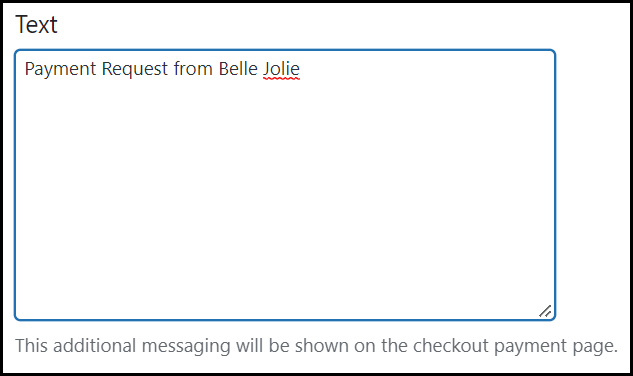Click the word additional below the textarea
The width and height of the screenshot is (633, 376).
coord(94,346)
